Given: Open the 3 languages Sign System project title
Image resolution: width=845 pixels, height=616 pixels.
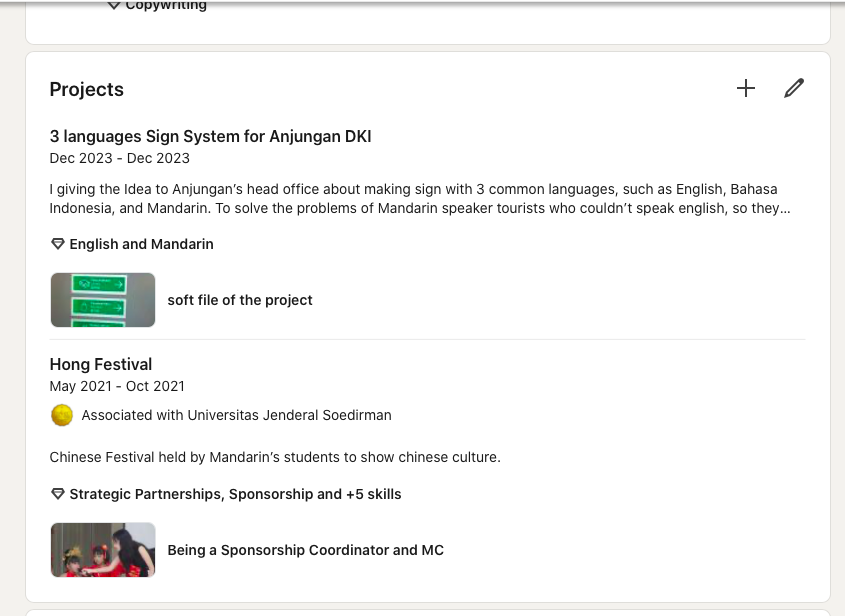Looking at the screenshot, I should point(210,136).
